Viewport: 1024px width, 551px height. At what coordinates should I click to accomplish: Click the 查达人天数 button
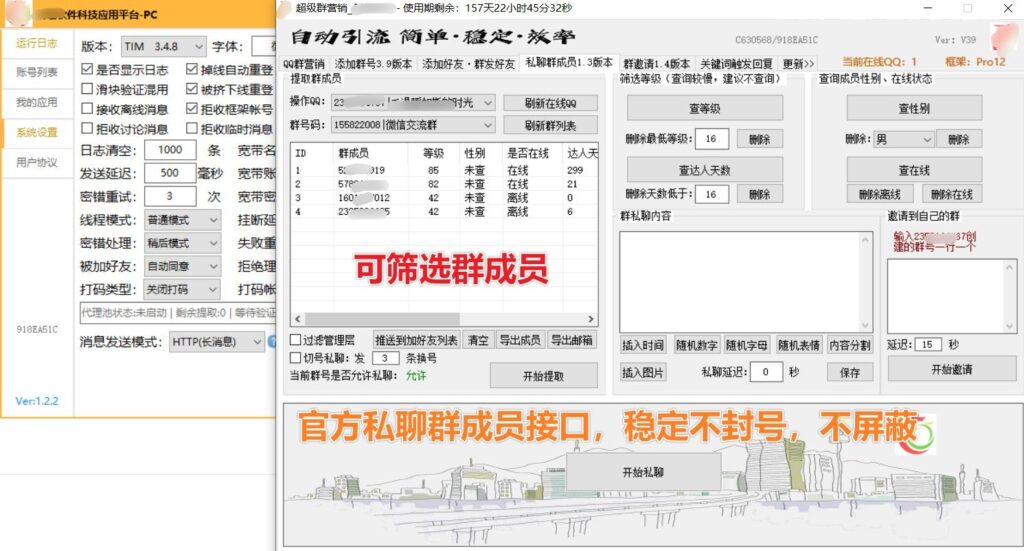point(705,170)
